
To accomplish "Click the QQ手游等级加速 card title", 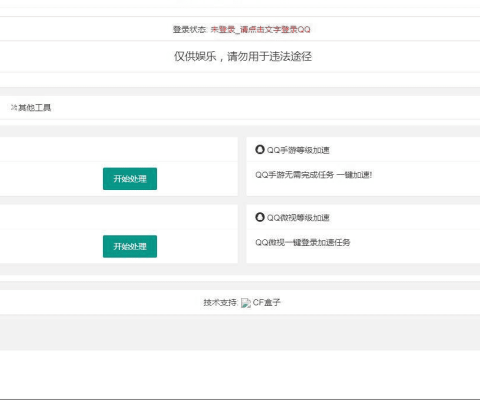I will pos(298,150).
